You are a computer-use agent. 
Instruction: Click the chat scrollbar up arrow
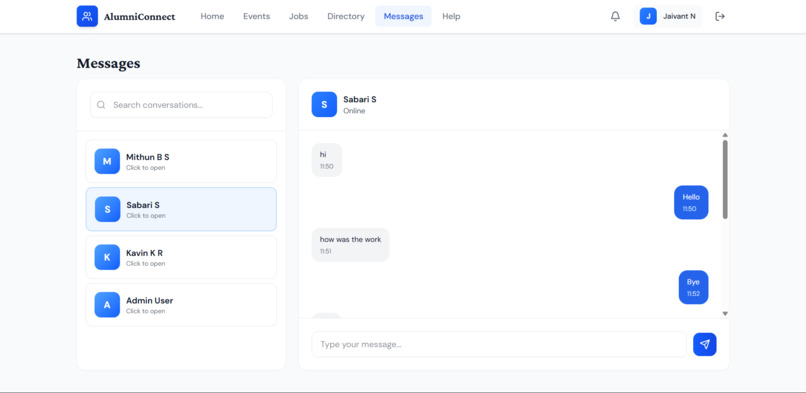pyautogui.click(x=725, y=135)
